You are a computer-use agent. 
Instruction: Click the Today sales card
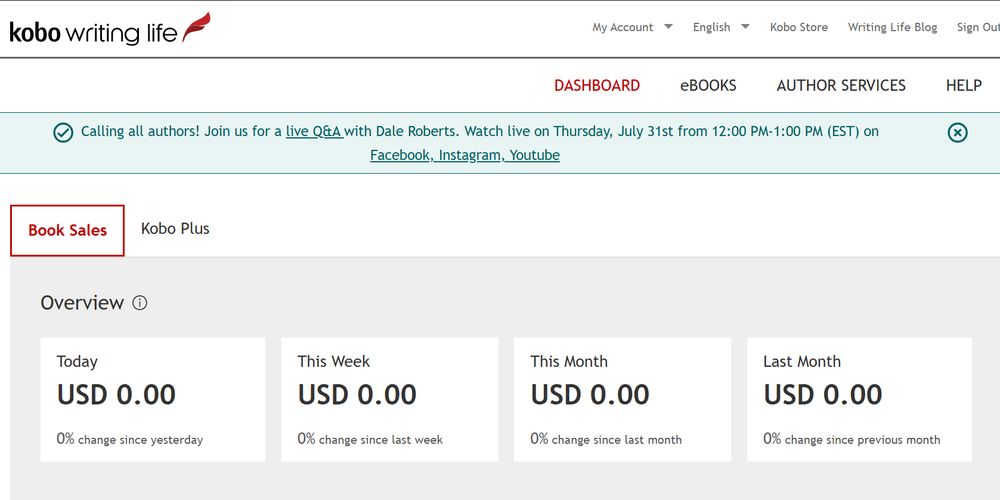click(152, 400)
